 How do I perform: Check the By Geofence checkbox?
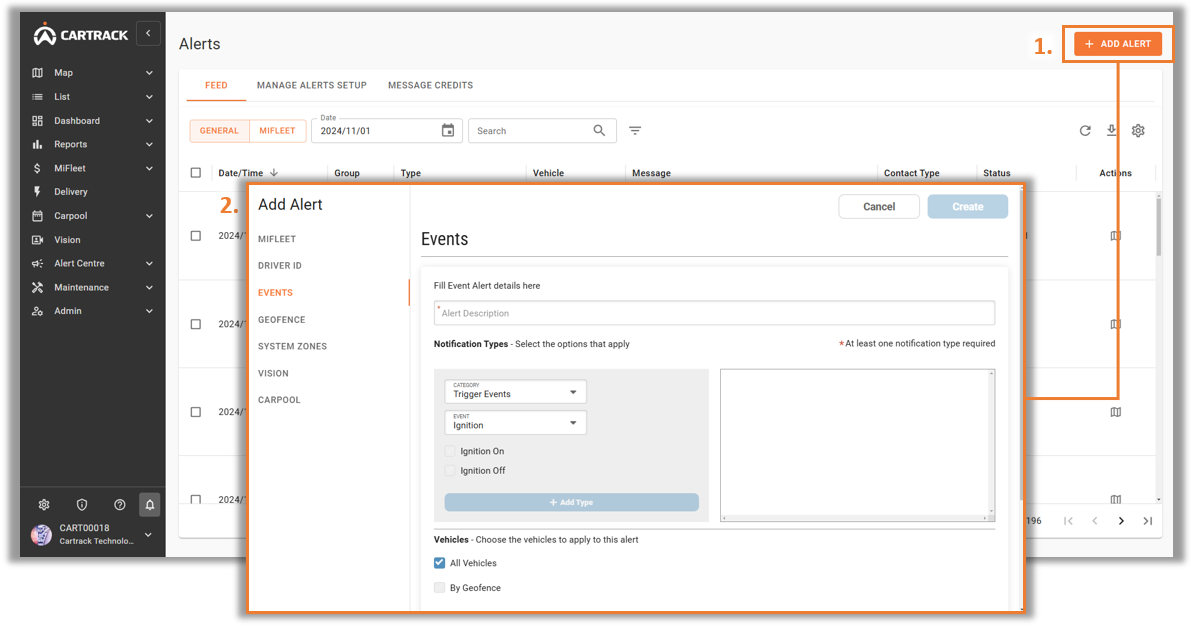pos(439,588)
